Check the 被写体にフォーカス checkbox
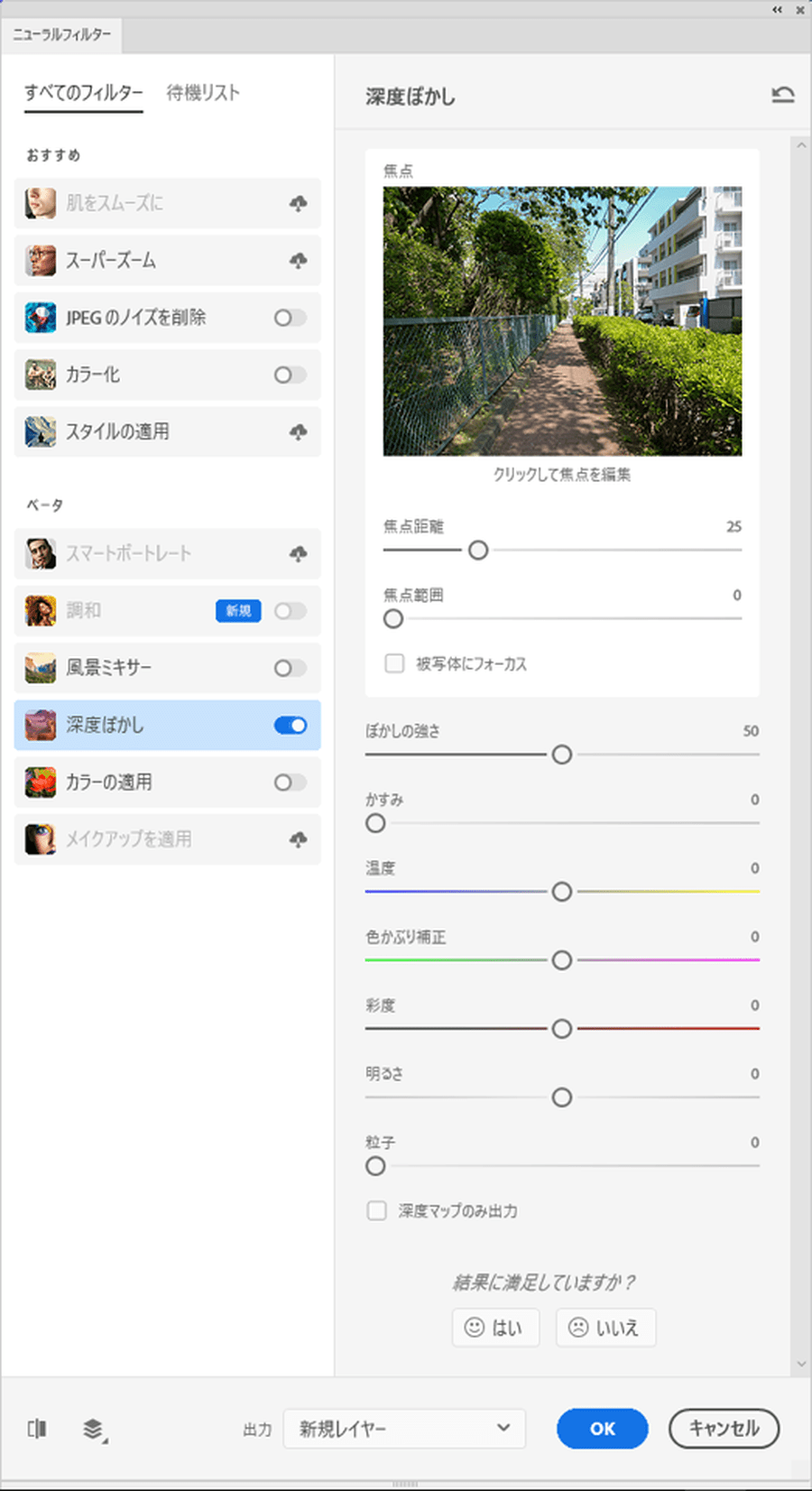812x1491 pixels. pyautogui.click(x=394, y=663)
